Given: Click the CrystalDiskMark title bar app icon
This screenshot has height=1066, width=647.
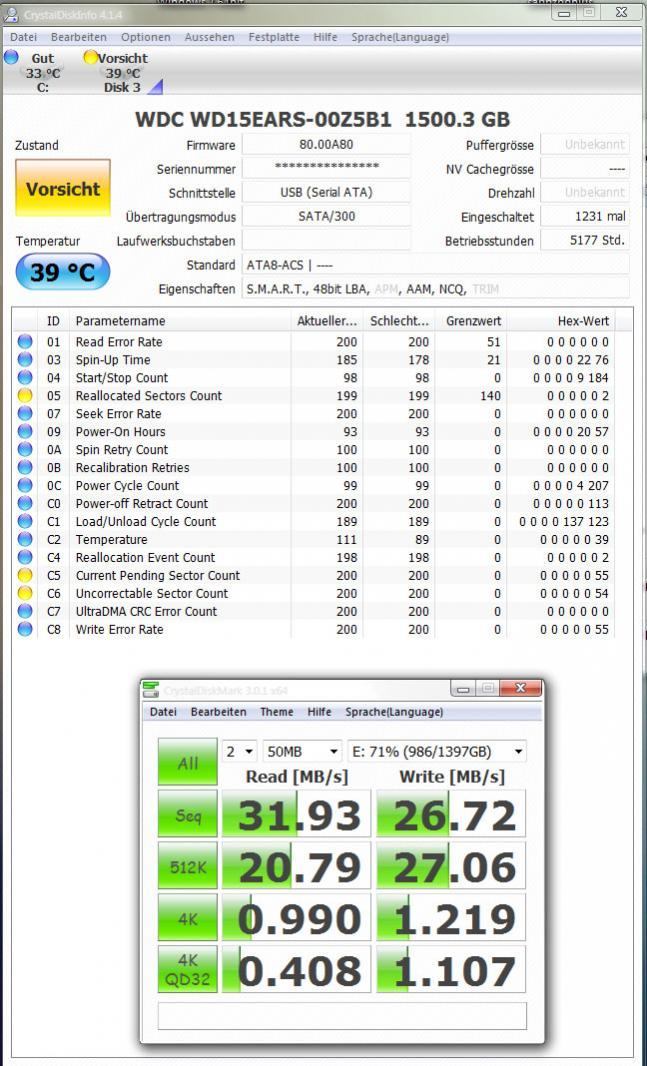Looking at the screenshot, I should click(x=151, y=689).
